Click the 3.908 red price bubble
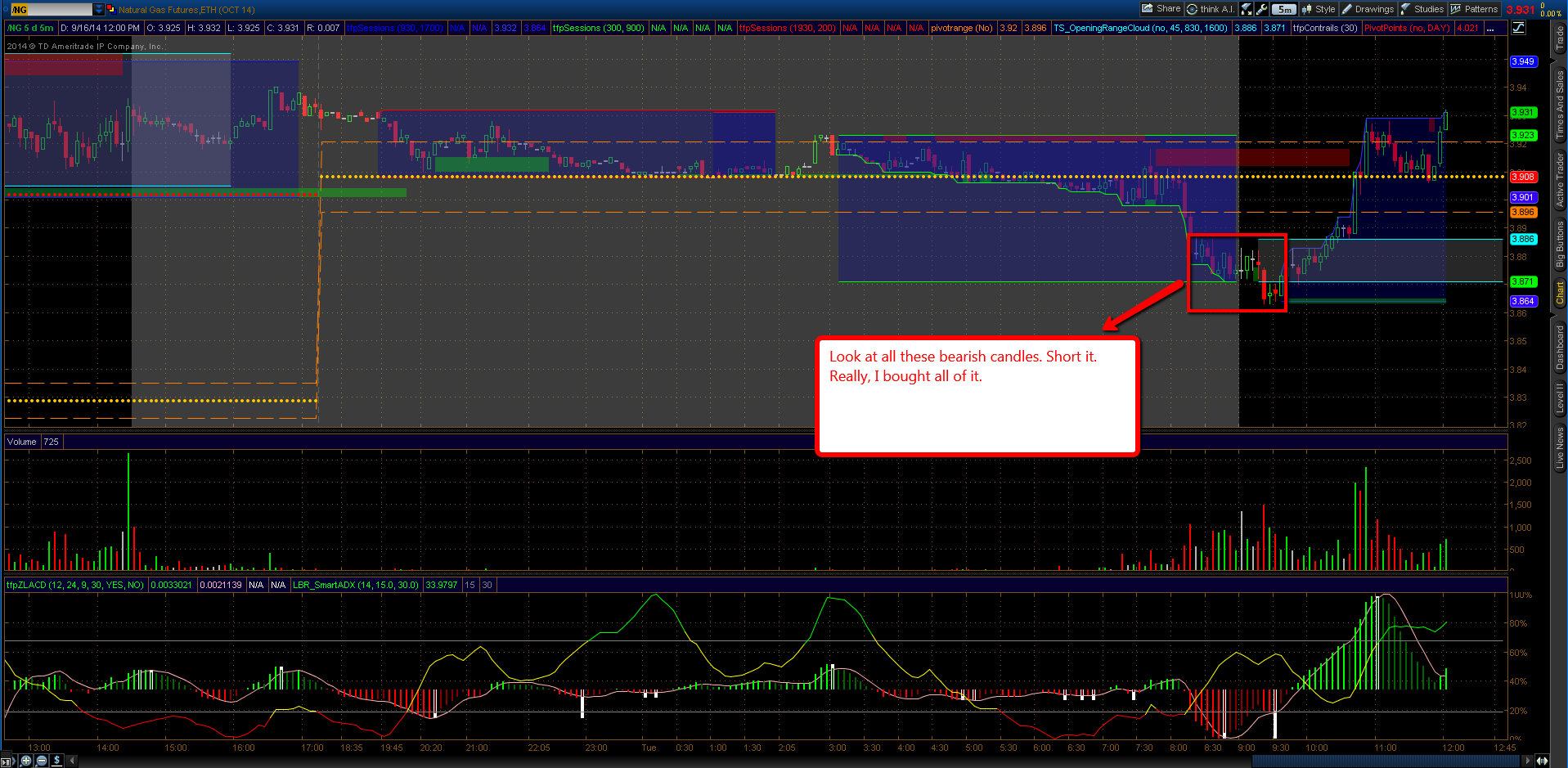Viewport: 1568px width, 768px height. 1523,177
